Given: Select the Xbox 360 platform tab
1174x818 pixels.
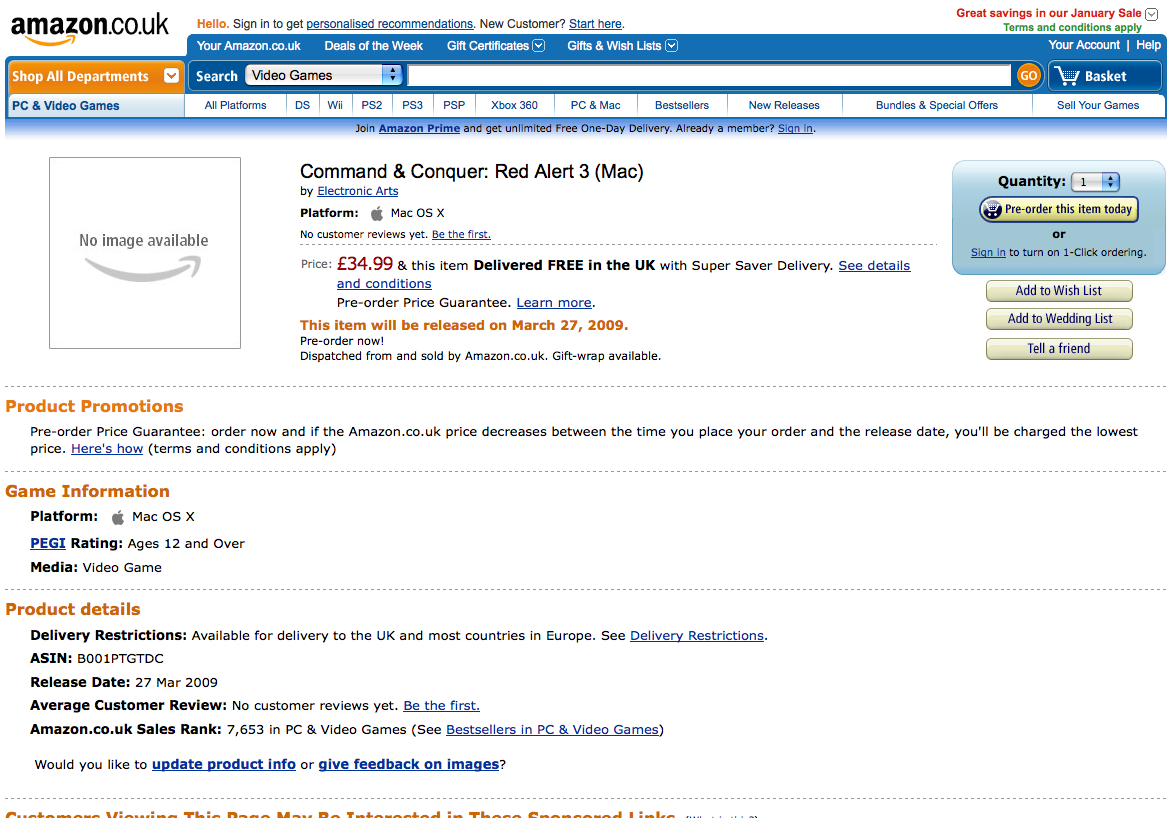Looking at the screenshot, I should [514, 106].
